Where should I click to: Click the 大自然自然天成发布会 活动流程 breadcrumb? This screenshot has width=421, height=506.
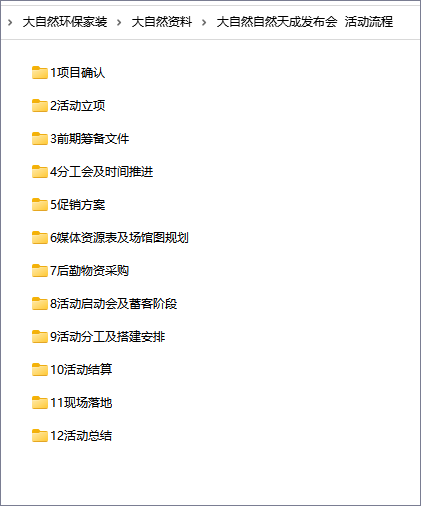pos(305,22)
